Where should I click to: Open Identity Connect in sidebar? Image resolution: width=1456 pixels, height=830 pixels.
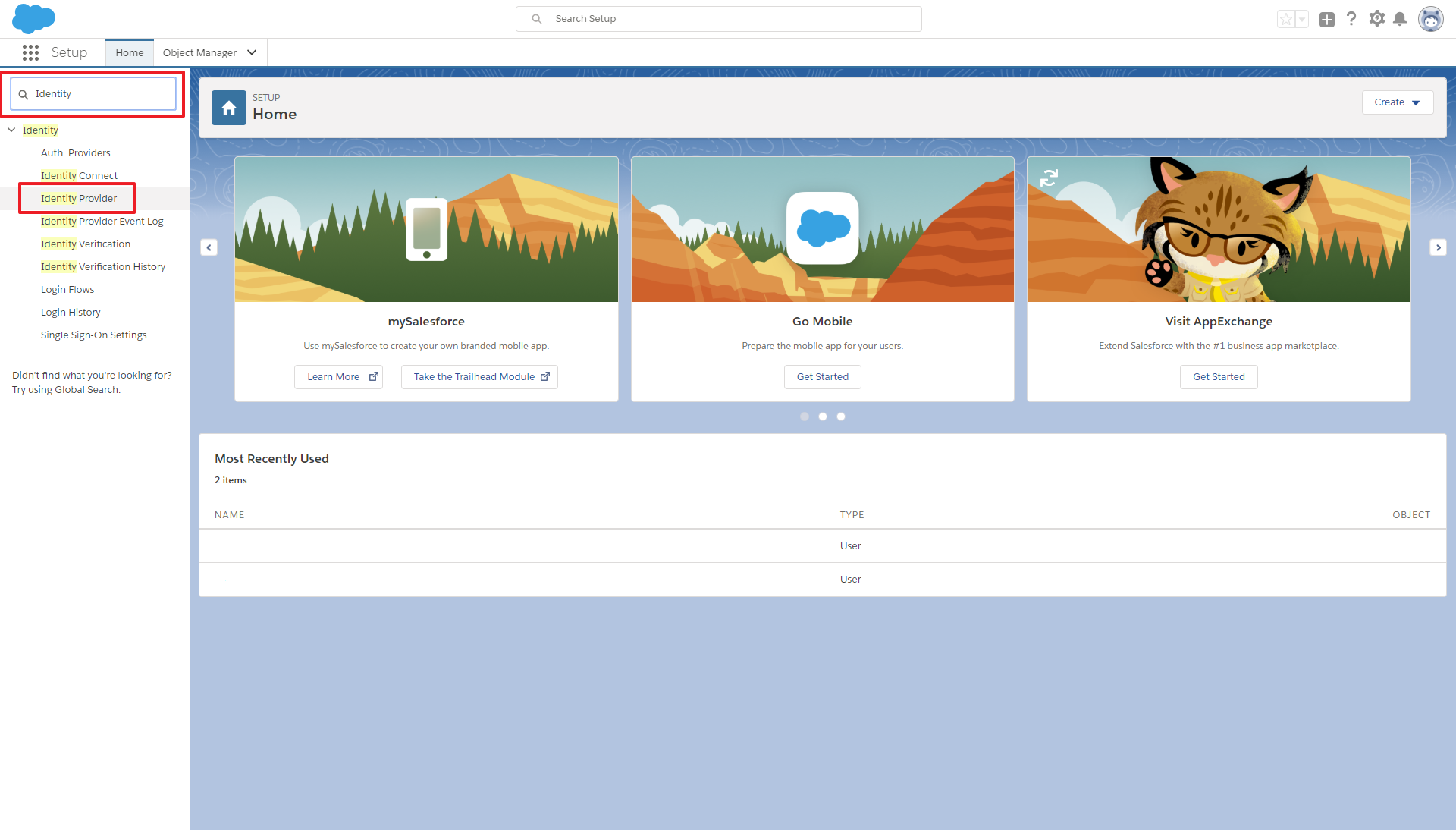(79, 175)
